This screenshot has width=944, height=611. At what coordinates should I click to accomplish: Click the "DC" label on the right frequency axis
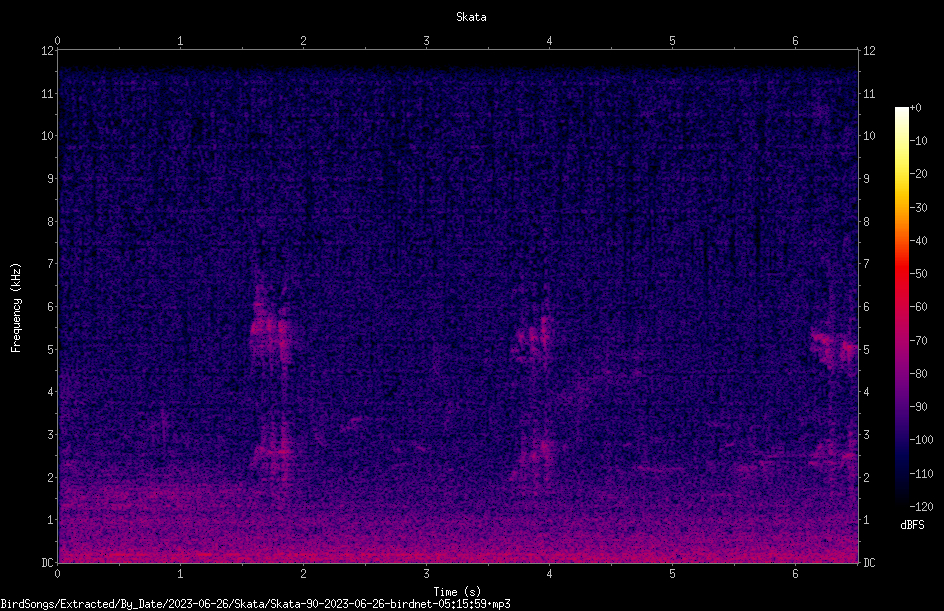[x=869, y=563]
